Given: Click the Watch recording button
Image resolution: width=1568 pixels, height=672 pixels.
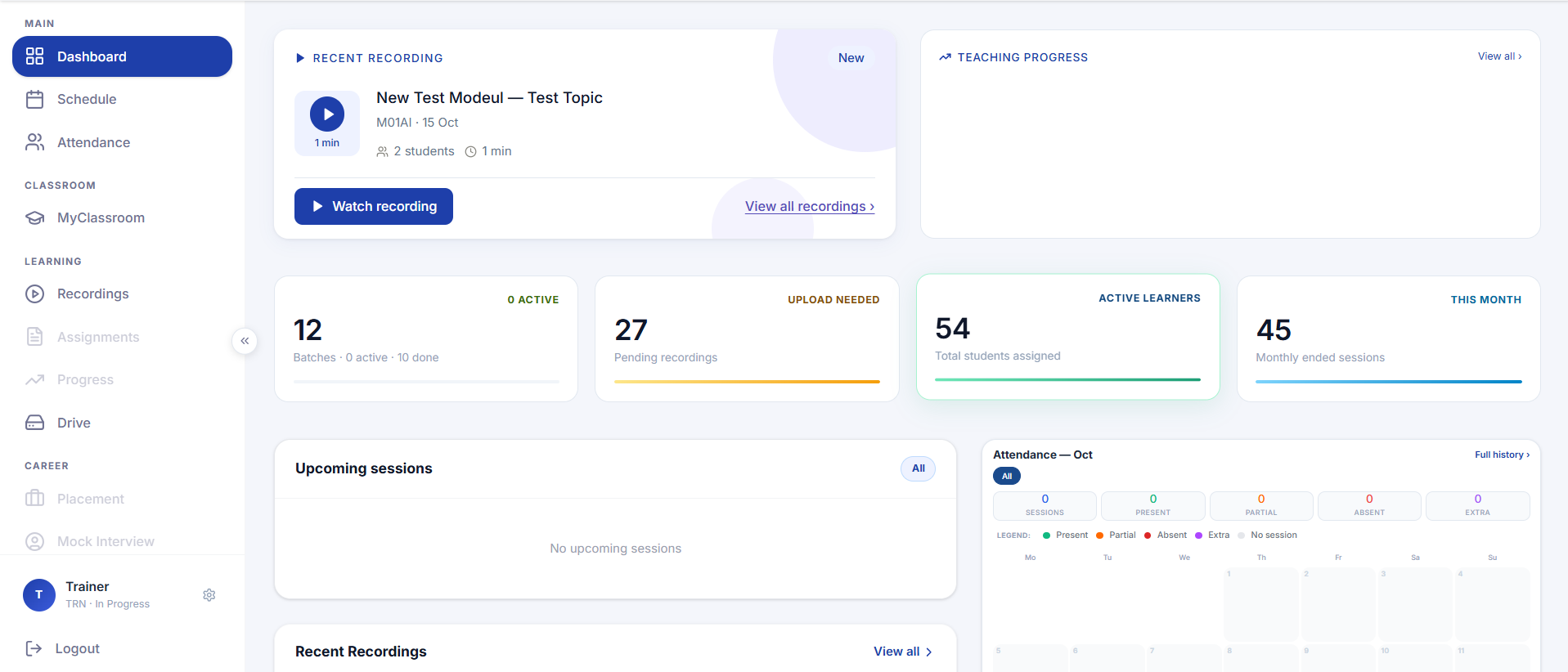Looking at the screenshot, I should (x=374, y=207).
